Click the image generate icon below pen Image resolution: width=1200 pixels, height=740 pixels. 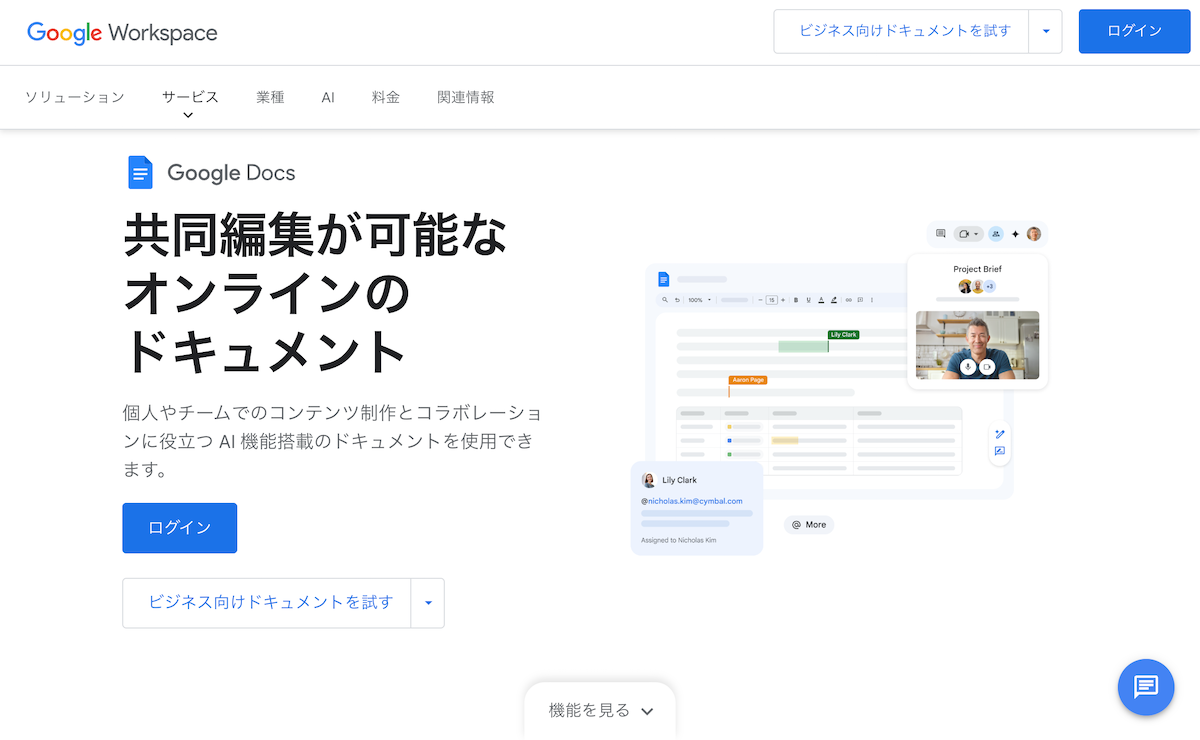click(x=999, y=452)
